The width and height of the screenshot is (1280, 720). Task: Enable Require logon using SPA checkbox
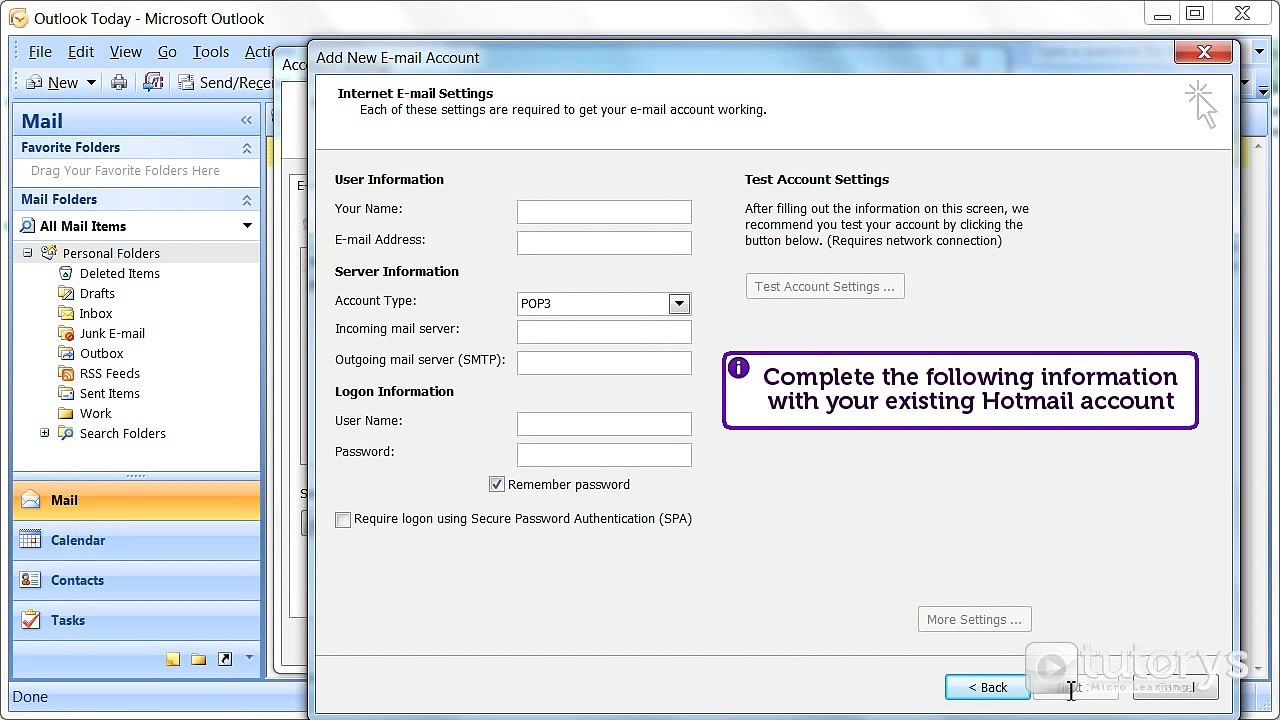(343, 519)
